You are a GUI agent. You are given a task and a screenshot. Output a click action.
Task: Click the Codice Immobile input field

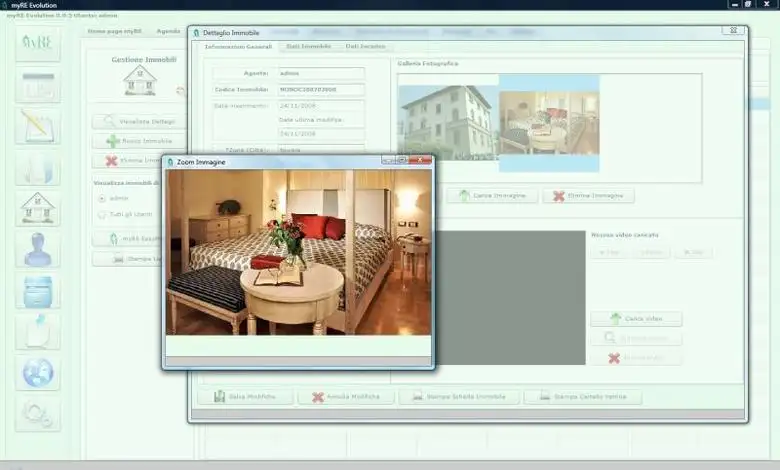[x=320, y=90]
